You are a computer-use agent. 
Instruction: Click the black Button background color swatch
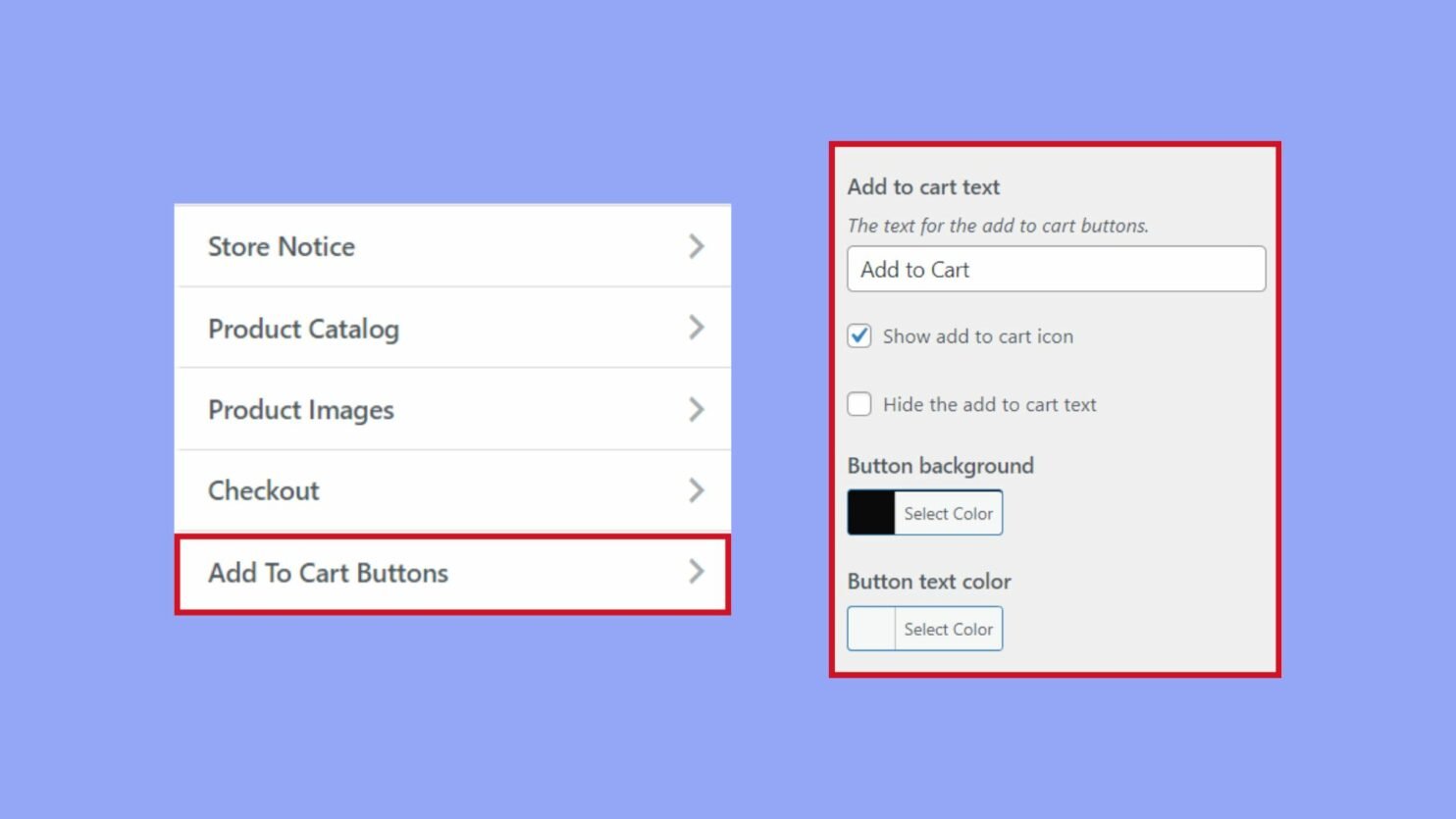(x=871, y=512)
